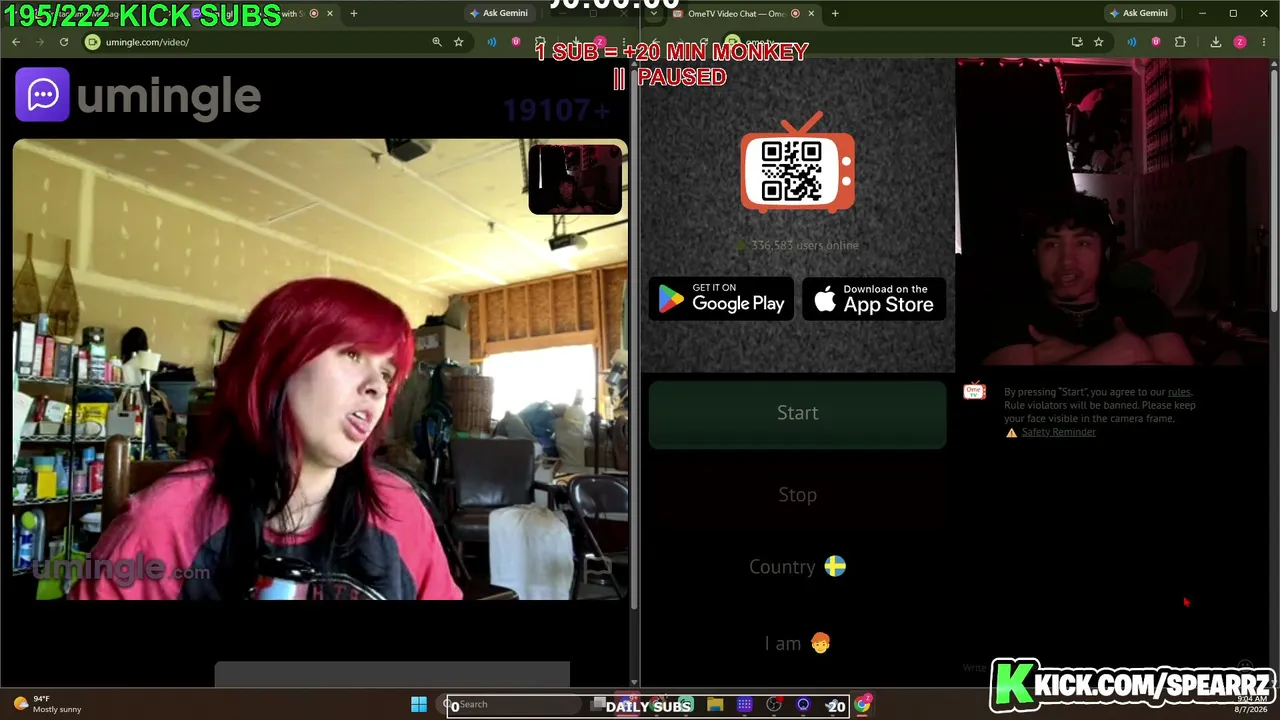Open new tab in the umingle window
This screenshot has height=720, width=1280.
tap(353, 14)
